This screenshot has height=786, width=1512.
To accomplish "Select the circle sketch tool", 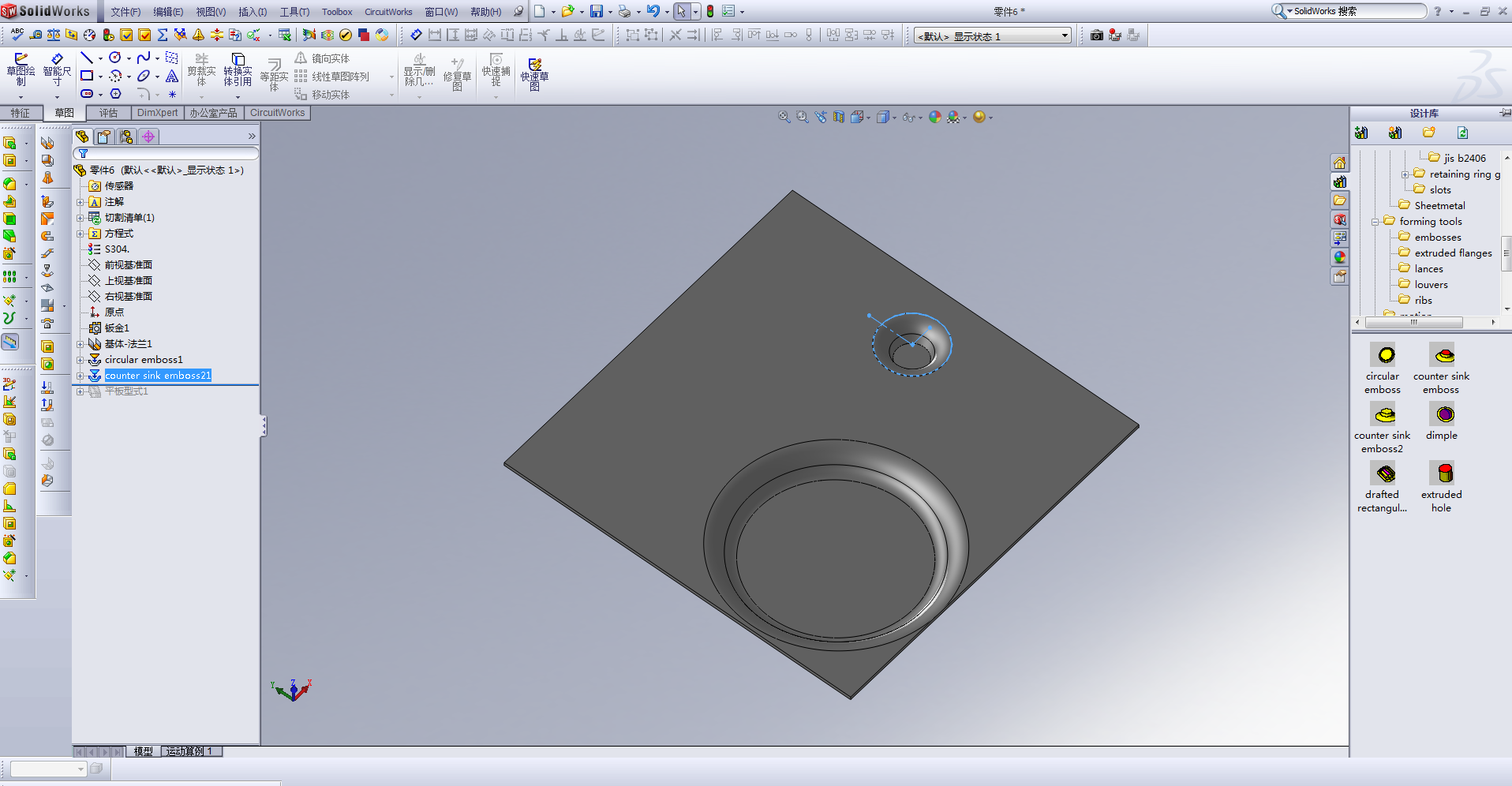I will (115, 58).
